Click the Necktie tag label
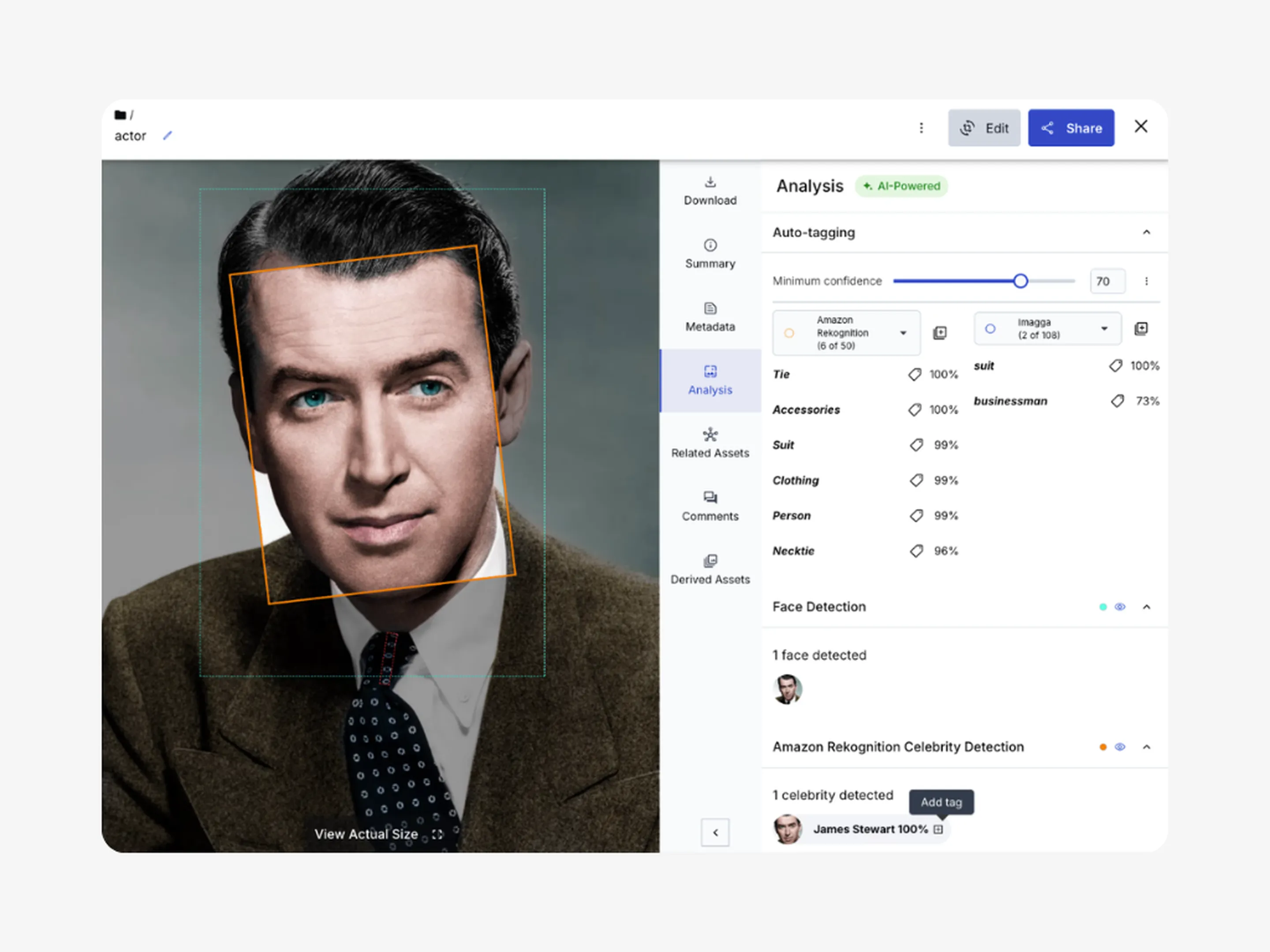The image size is (1270, 952). click(793, 551)
